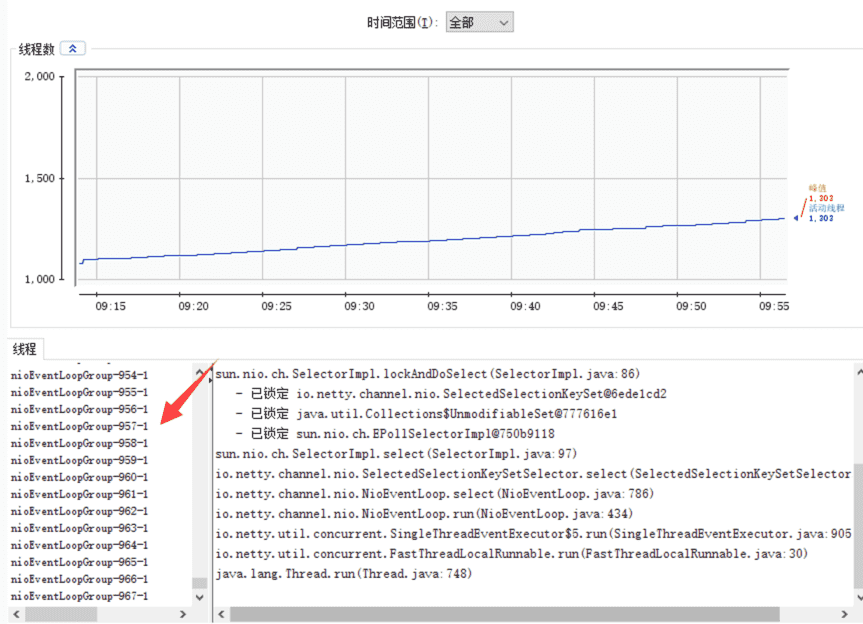Click the NioEventLoop.run stack frame line
Viewport: 863px width, 624px height.
(x=424, y=514)
